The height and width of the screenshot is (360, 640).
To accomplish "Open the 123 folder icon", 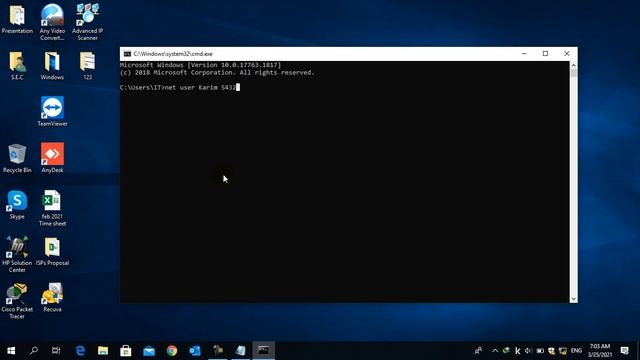I will pyautogui.click(x=87, y=65).
